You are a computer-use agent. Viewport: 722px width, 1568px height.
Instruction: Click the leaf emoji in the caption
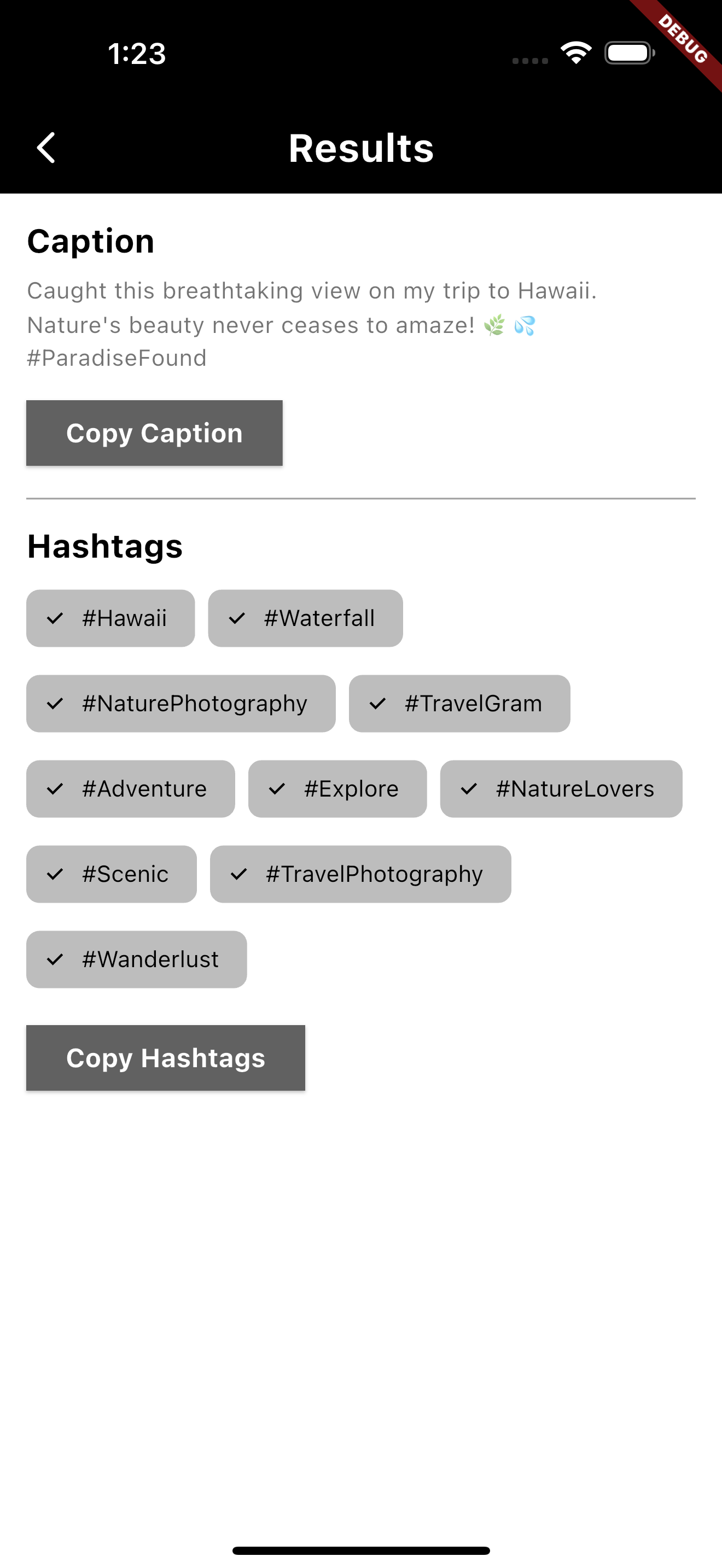494,326
